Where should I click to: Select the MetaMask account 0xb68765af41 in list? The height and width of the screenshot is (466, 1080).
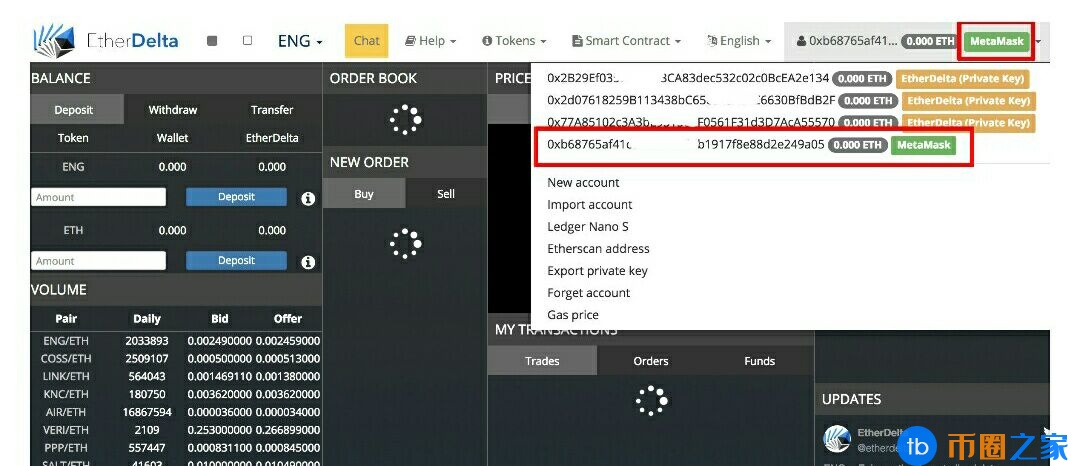[685, 145]
